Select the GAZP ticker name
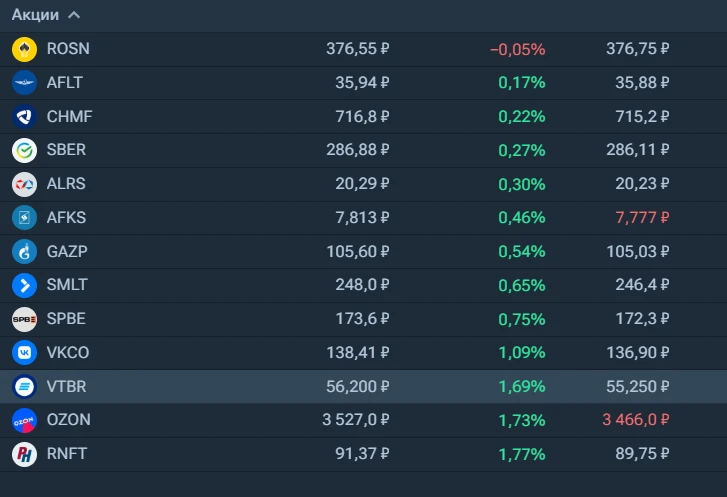Screen dimensions: 727x497 (x=67, y=251)
